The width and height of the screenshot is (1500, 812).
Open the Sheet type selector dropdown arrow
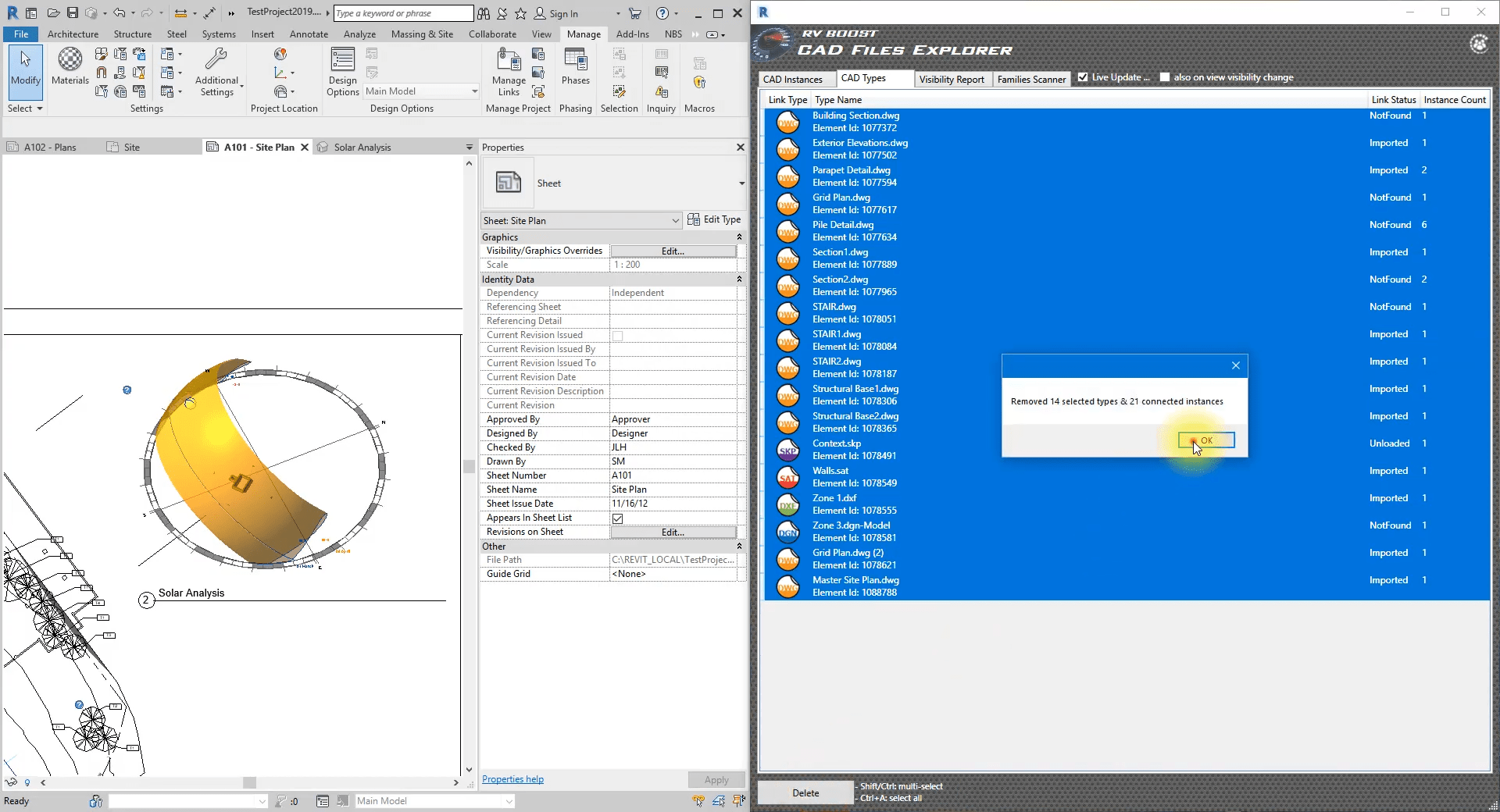(741, 183)
